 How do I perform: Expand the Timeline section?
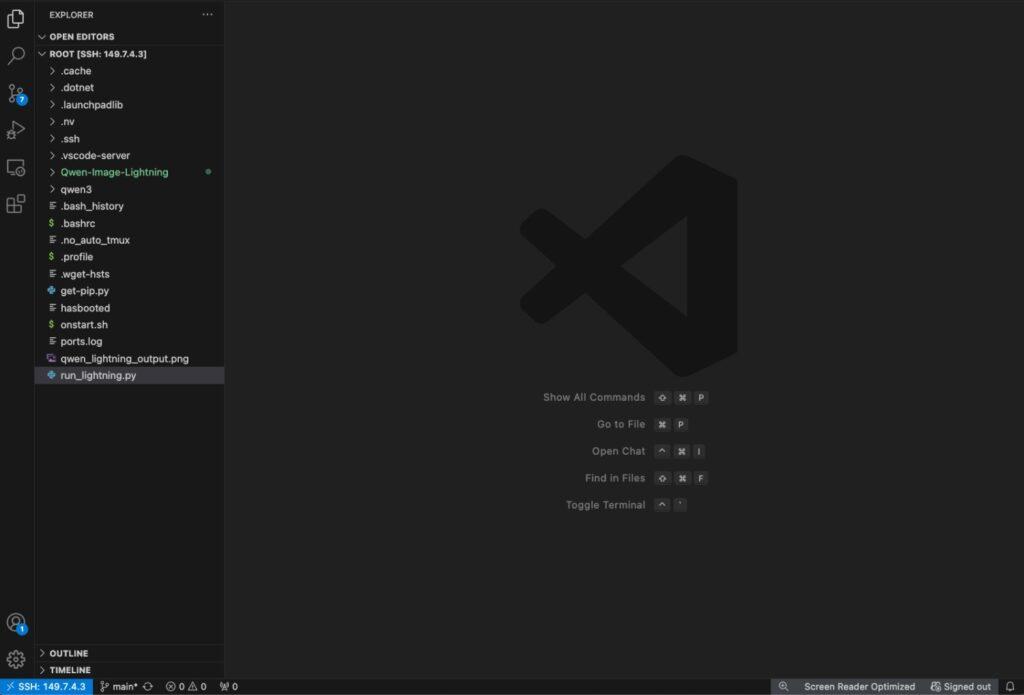click(129, 670)
